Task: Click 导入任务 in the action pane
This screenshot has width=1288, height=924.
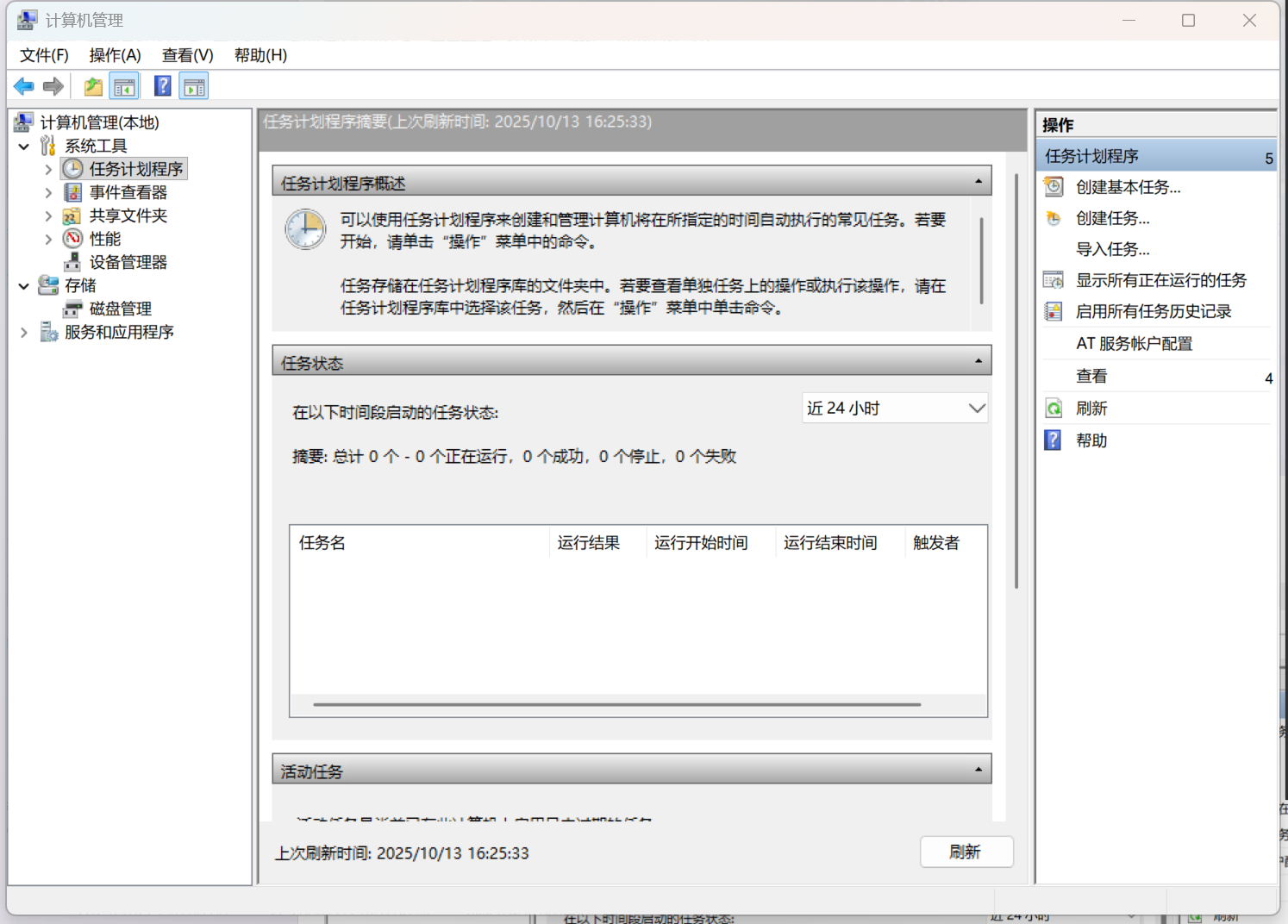Action: click(1112, 248)
